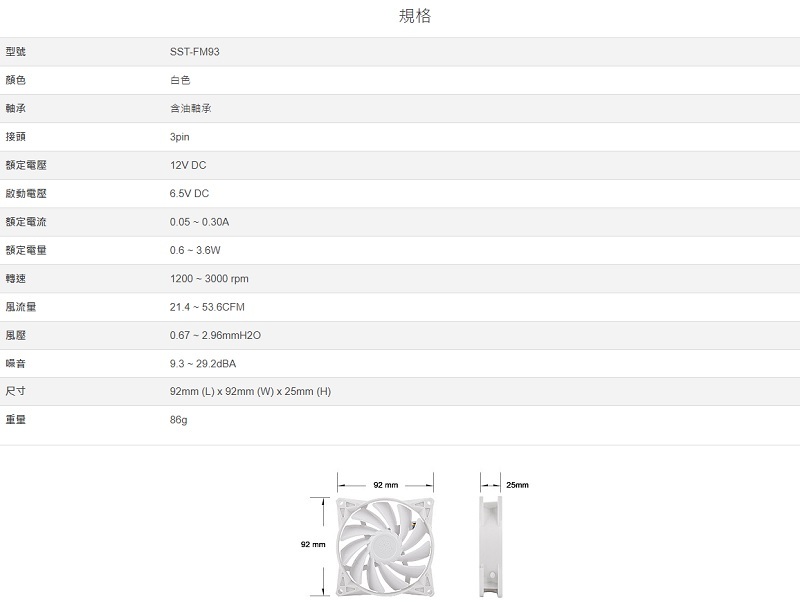Image resolution: width=800 pixels, height=608 pixels.
Task: Select the 0.67 ~ 2.96mmH2O pressure value
Action: point(215,335)
